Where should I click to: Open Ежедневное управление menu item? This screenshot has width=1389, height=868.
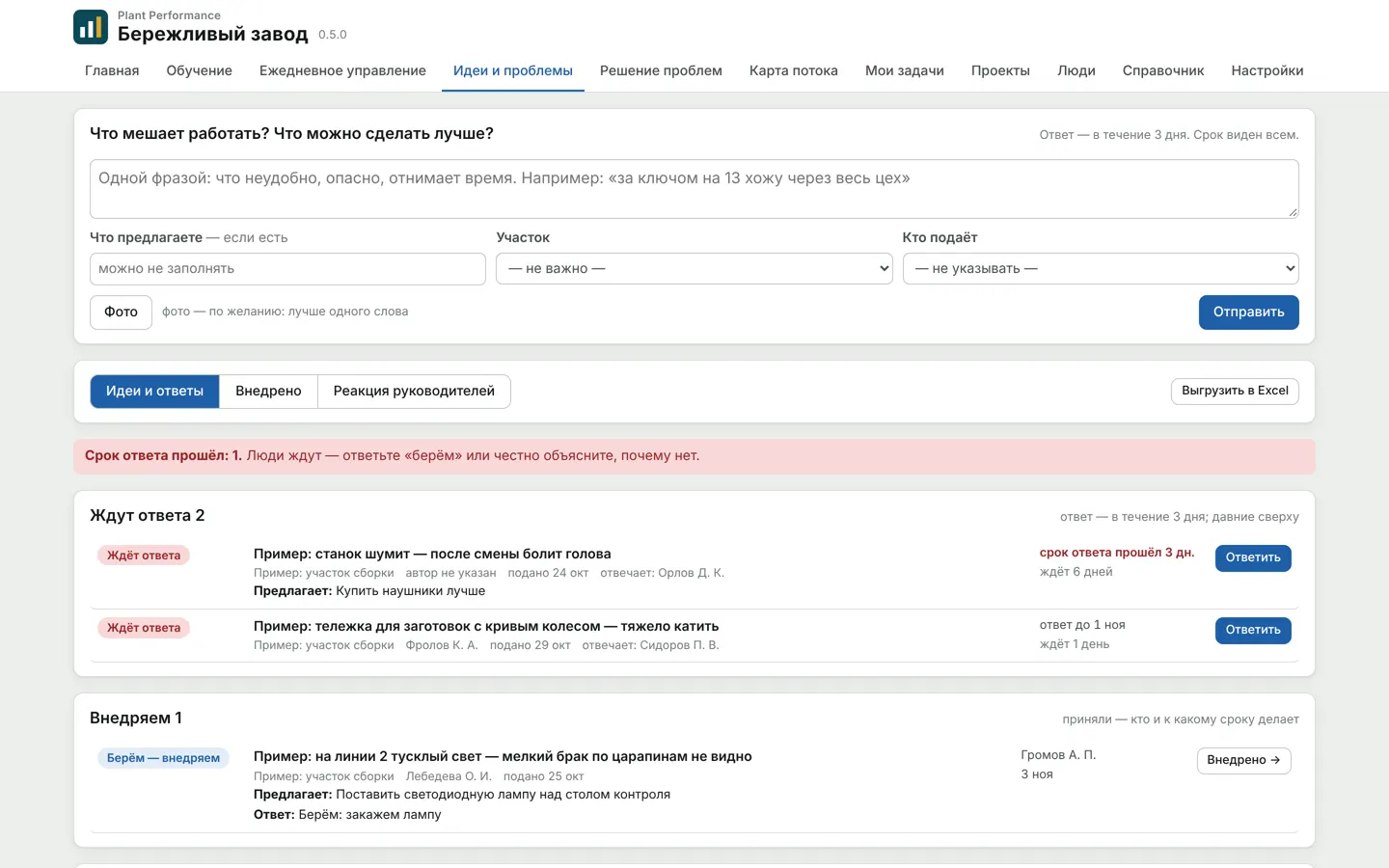(342, 70)
